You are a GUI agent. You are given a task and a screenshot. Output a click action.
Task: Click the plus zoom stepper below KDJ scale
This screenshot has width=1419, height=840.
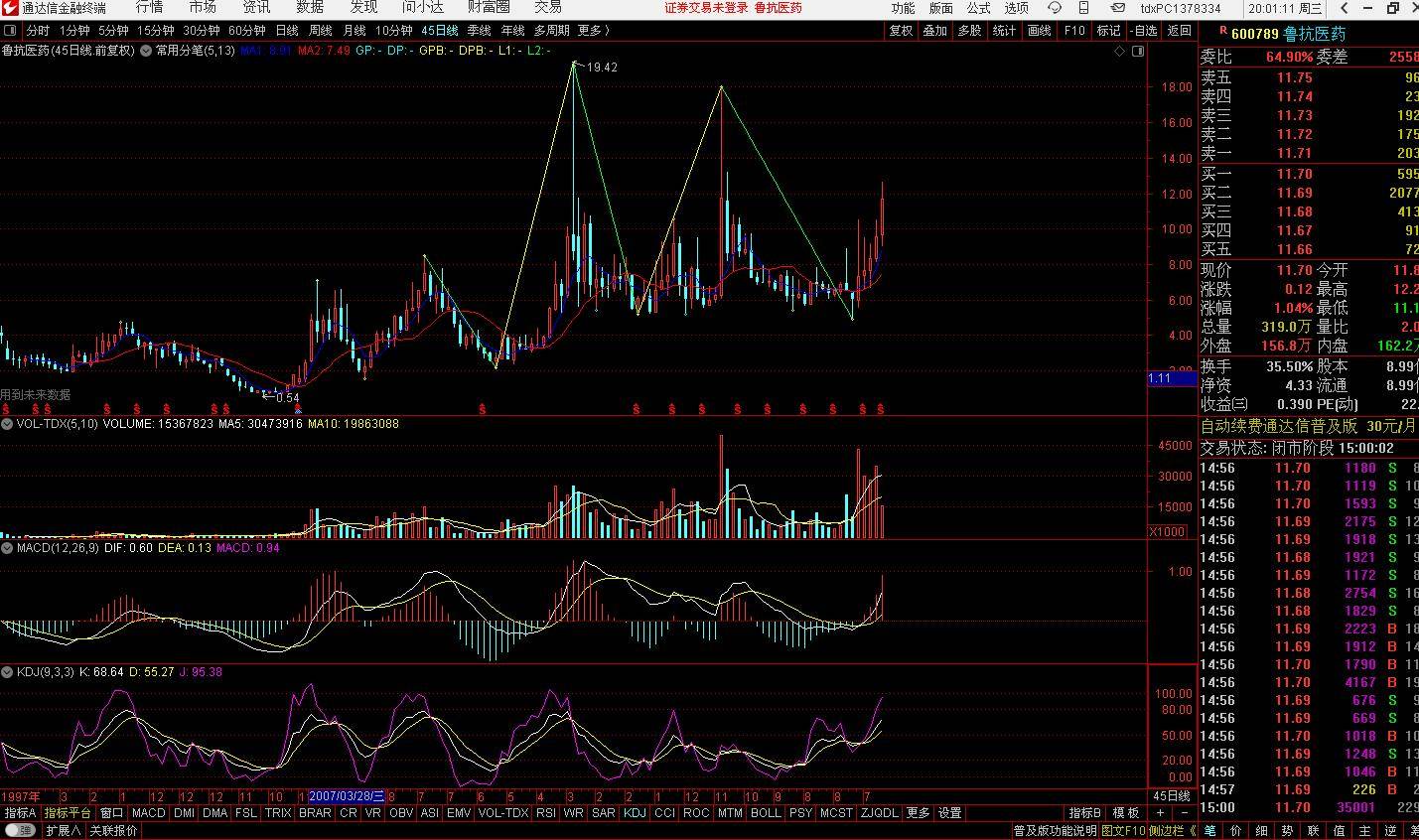click(1160, 812)
